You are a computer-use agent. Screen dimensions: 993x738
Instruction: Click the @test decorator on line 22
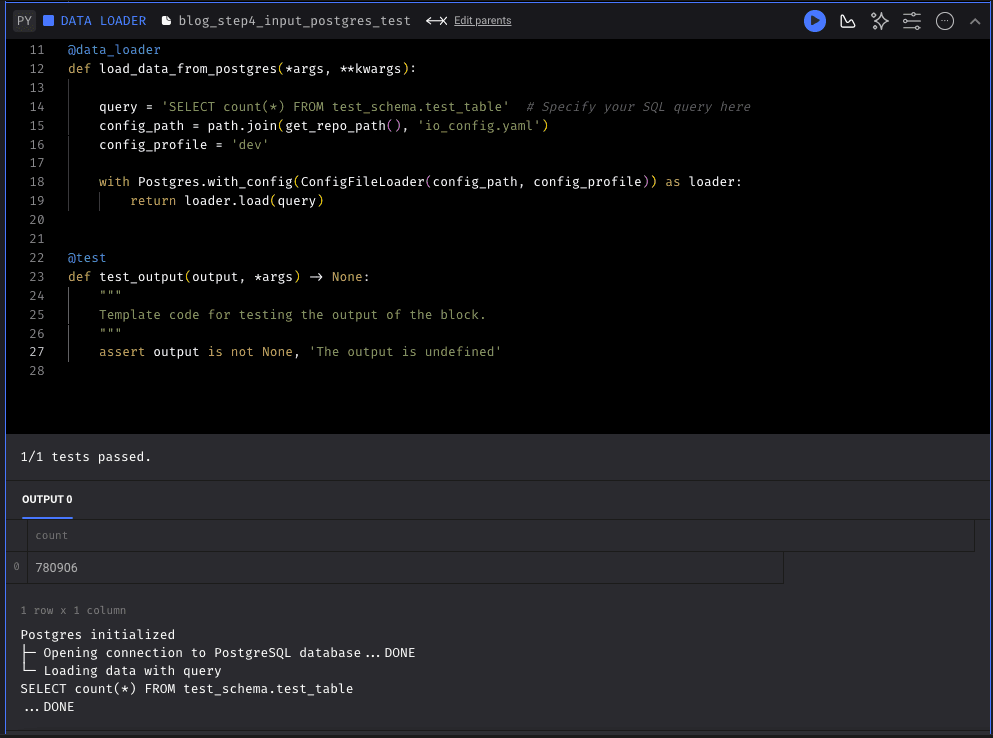[87, 258]
